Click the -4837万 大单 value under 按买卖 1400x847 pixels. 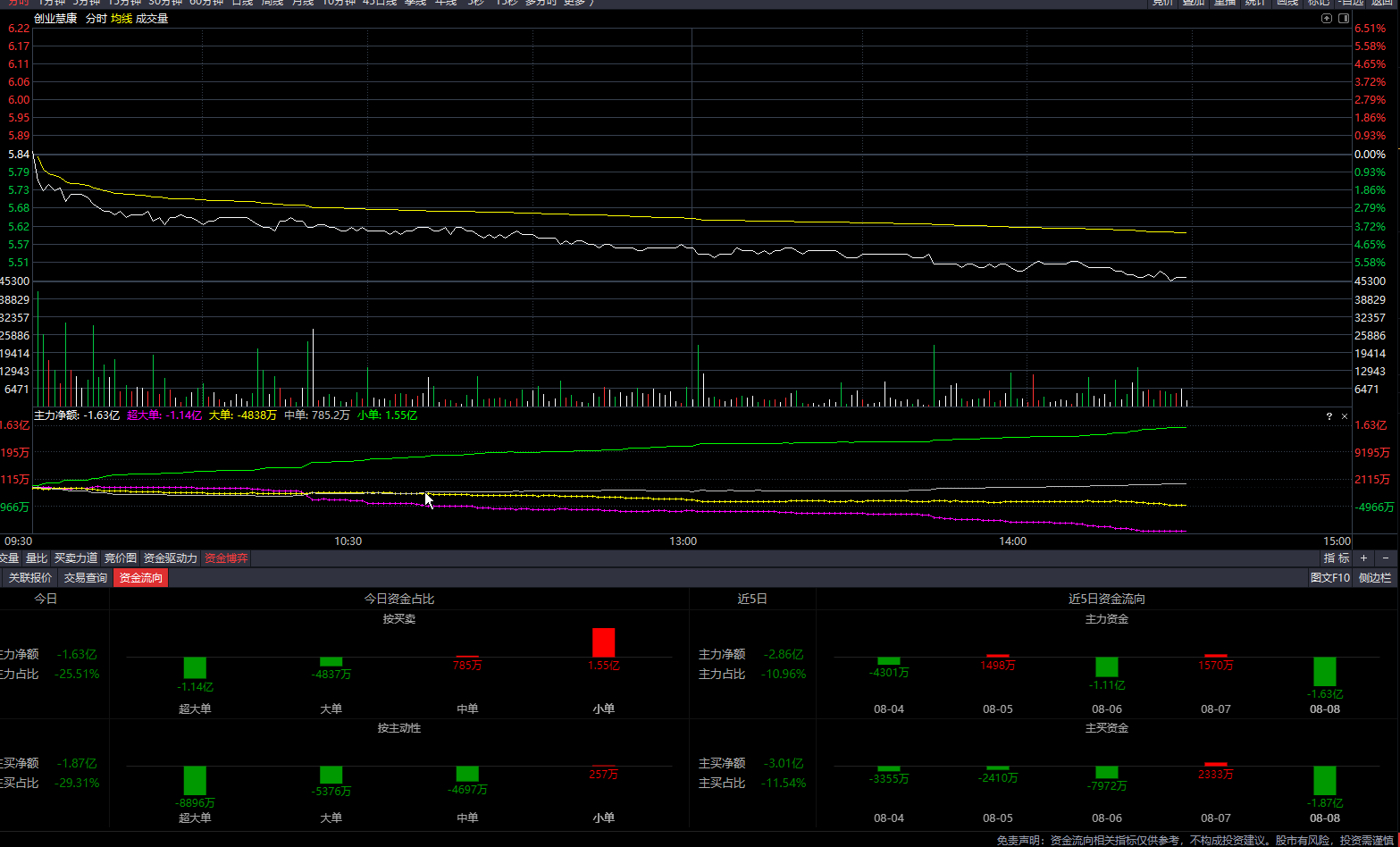(331, 675)
